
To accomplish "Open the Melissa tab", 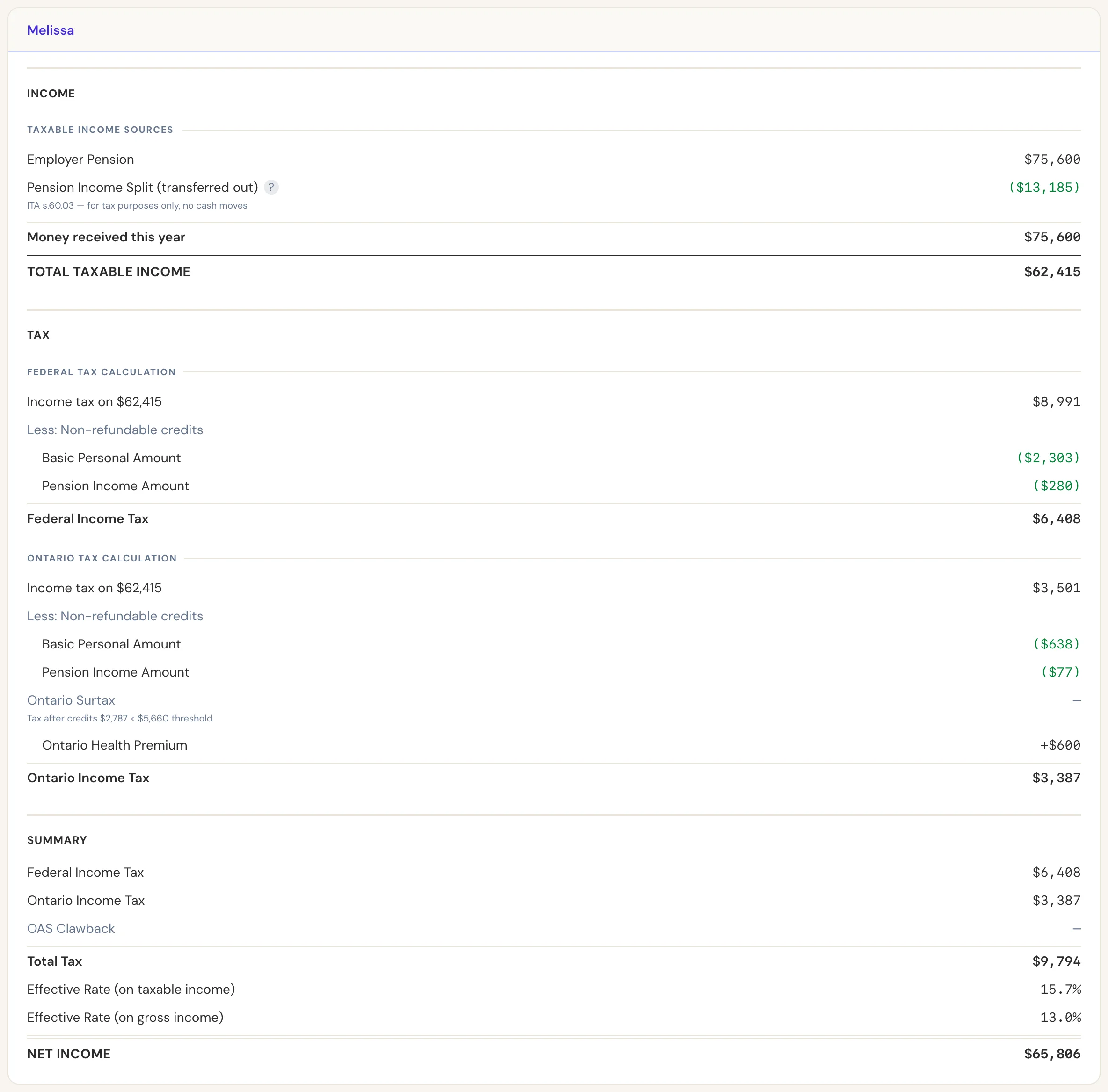I will coord(51,30).
